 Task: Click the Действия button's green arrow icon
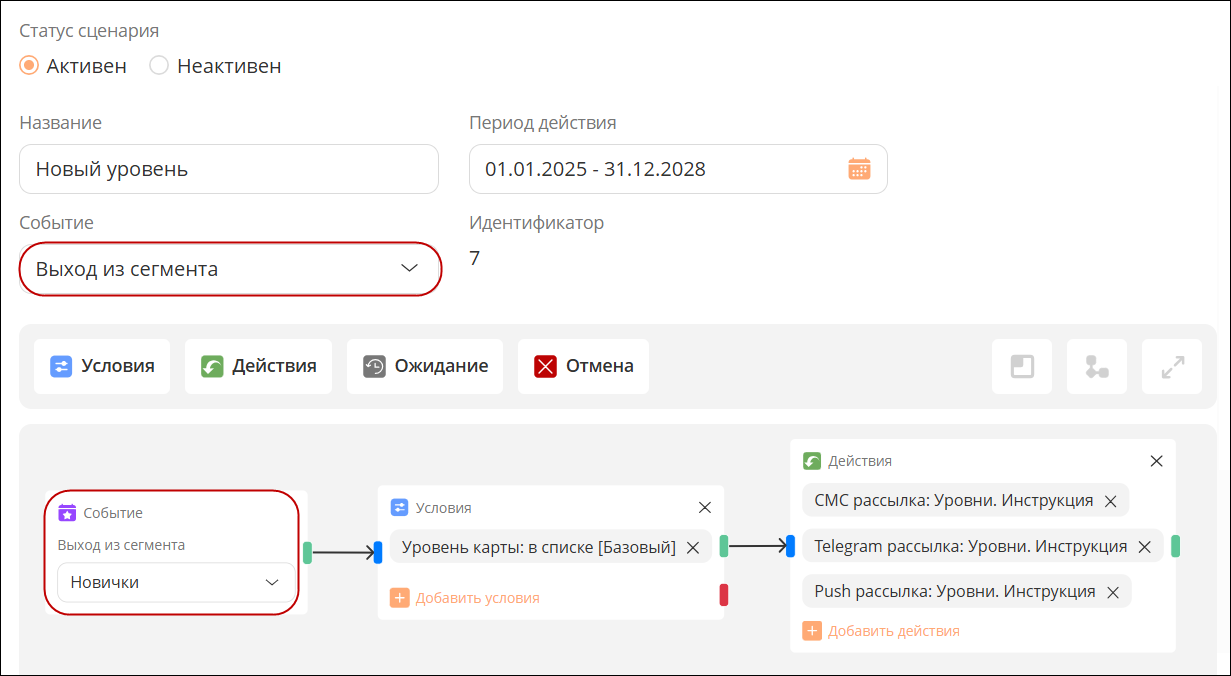click(x=212, y=366)
